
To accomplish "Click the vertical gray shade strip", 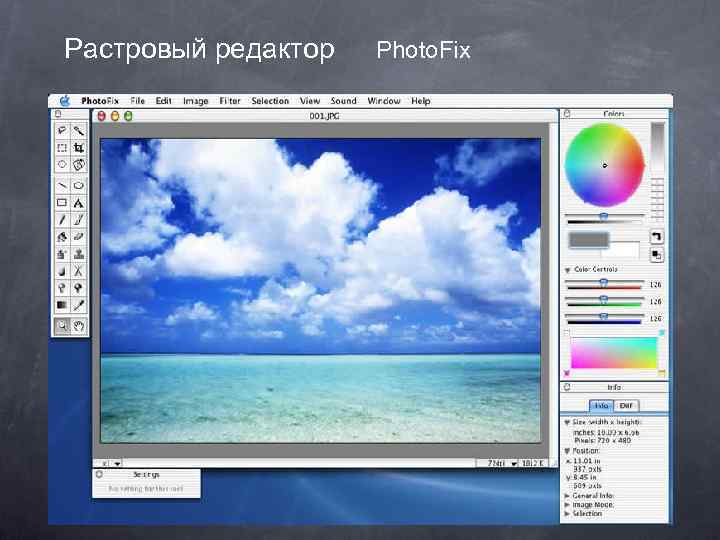I will point(658,148).
